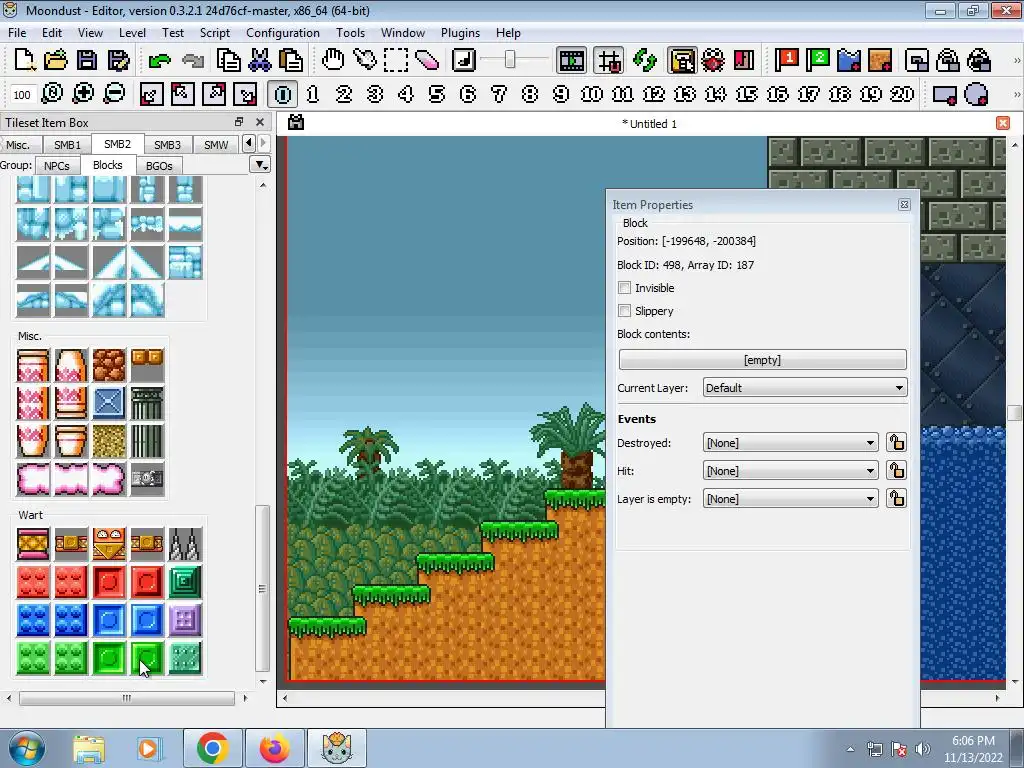Click the zoom out magnifier
The image size is (1024, 768).
(114, 94)
